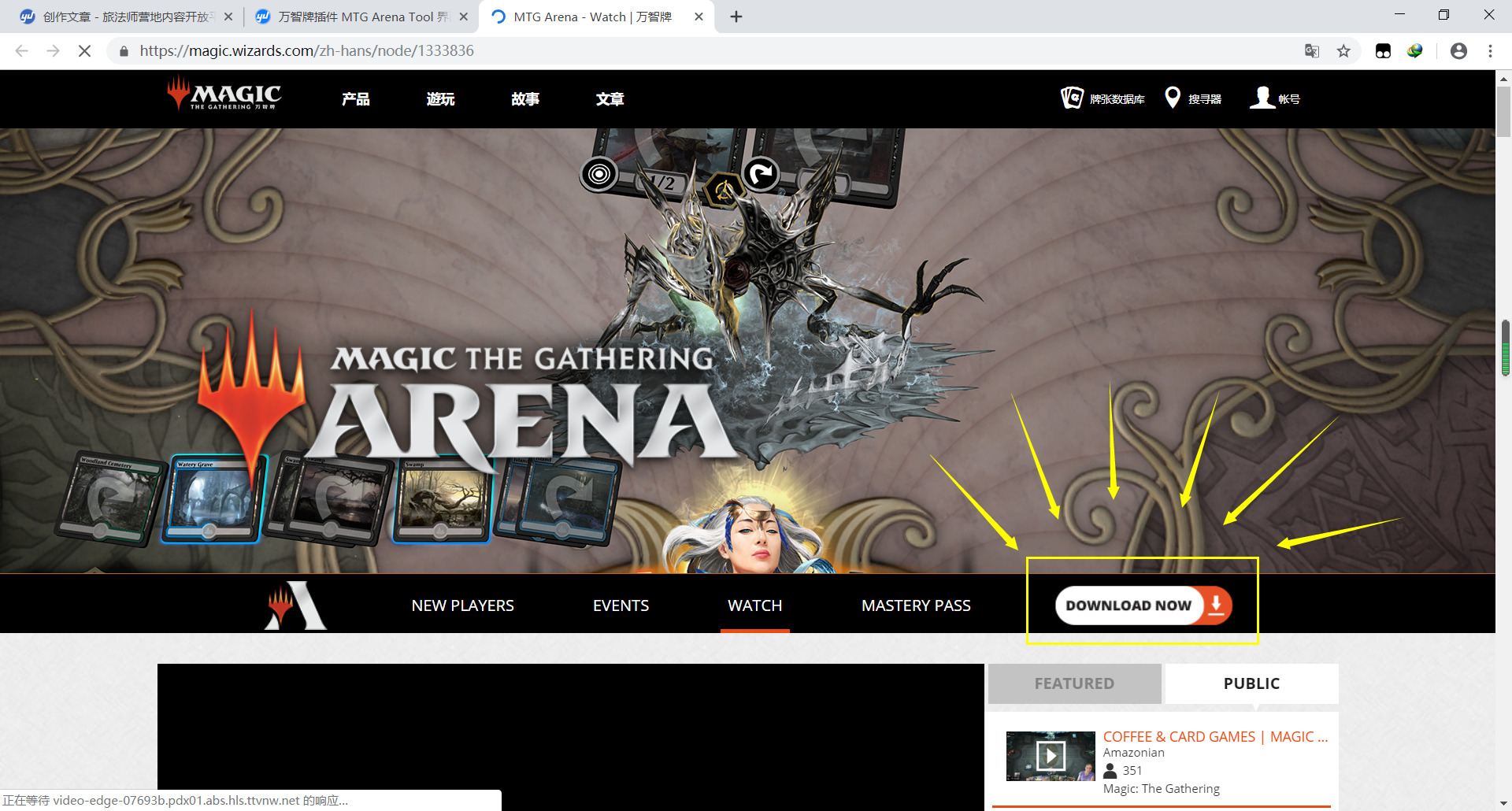Click the streamer name Amazonian
This screenshot has height=811, width=1512.
[x=1133, y=753]
